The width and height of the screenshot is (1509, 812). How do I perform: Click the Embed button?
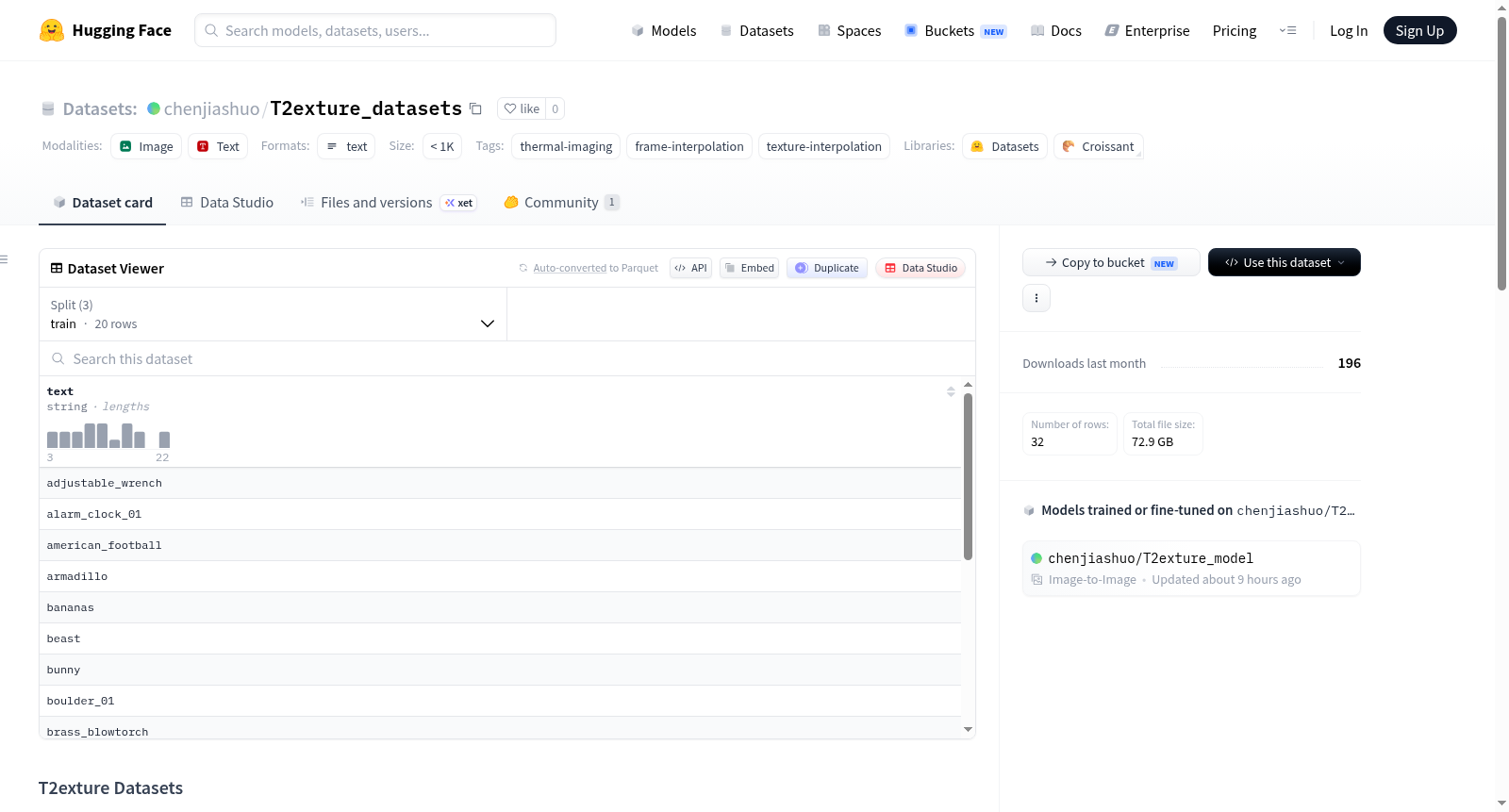click(x=749, y=268)
